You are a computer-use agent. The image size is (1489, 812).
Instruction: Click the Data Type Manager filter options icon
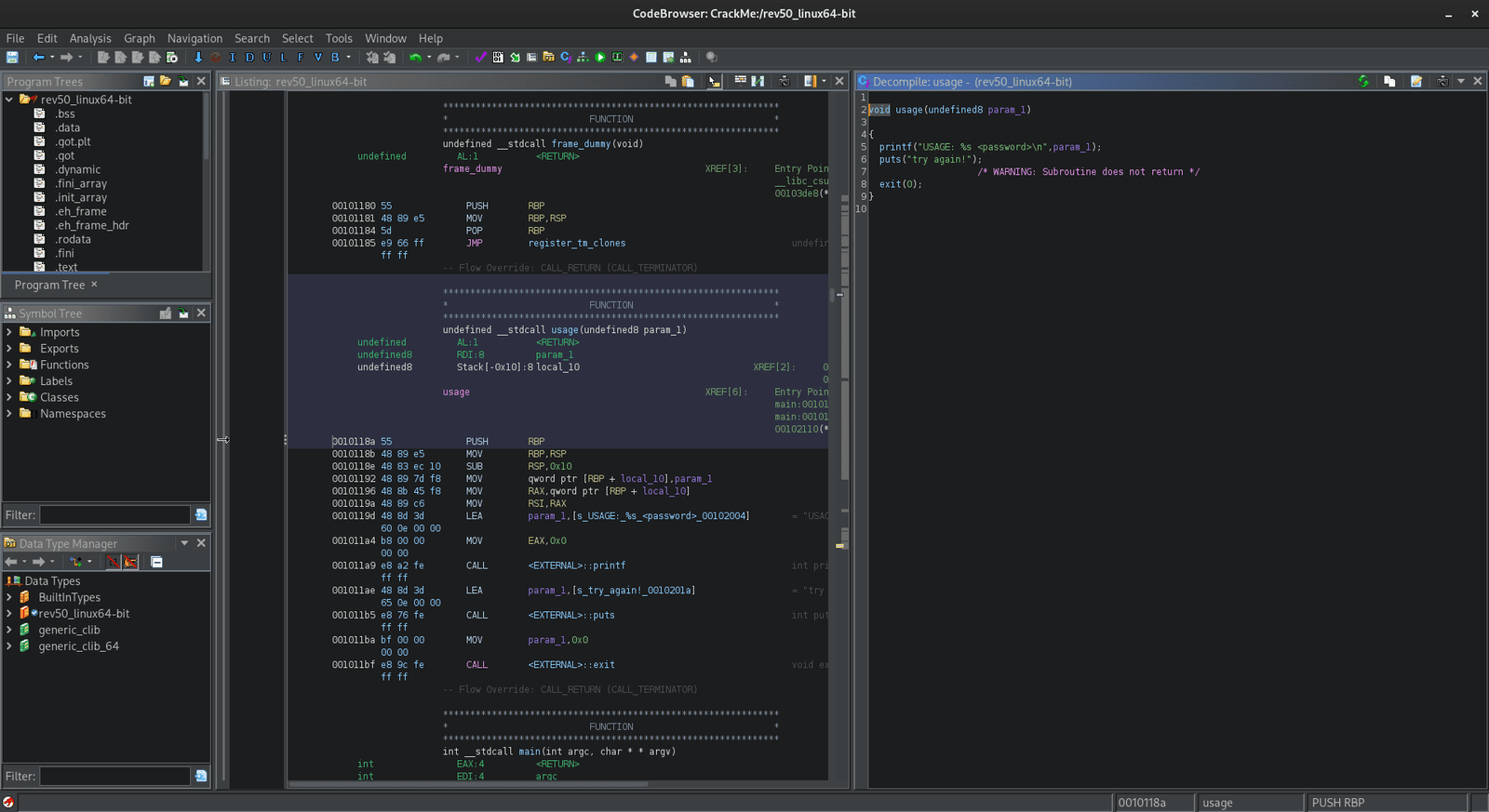coord(201,776)
